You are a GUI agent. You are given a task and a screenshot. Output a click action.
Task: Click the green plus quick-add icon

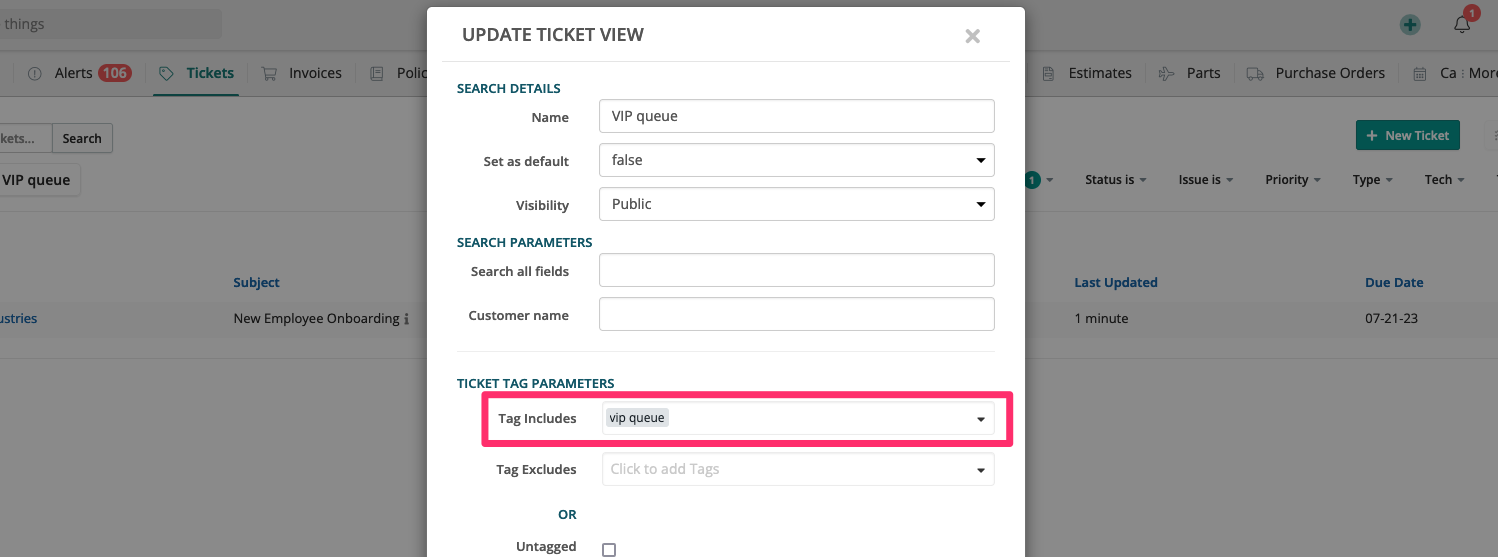[x=1410, y=25]
